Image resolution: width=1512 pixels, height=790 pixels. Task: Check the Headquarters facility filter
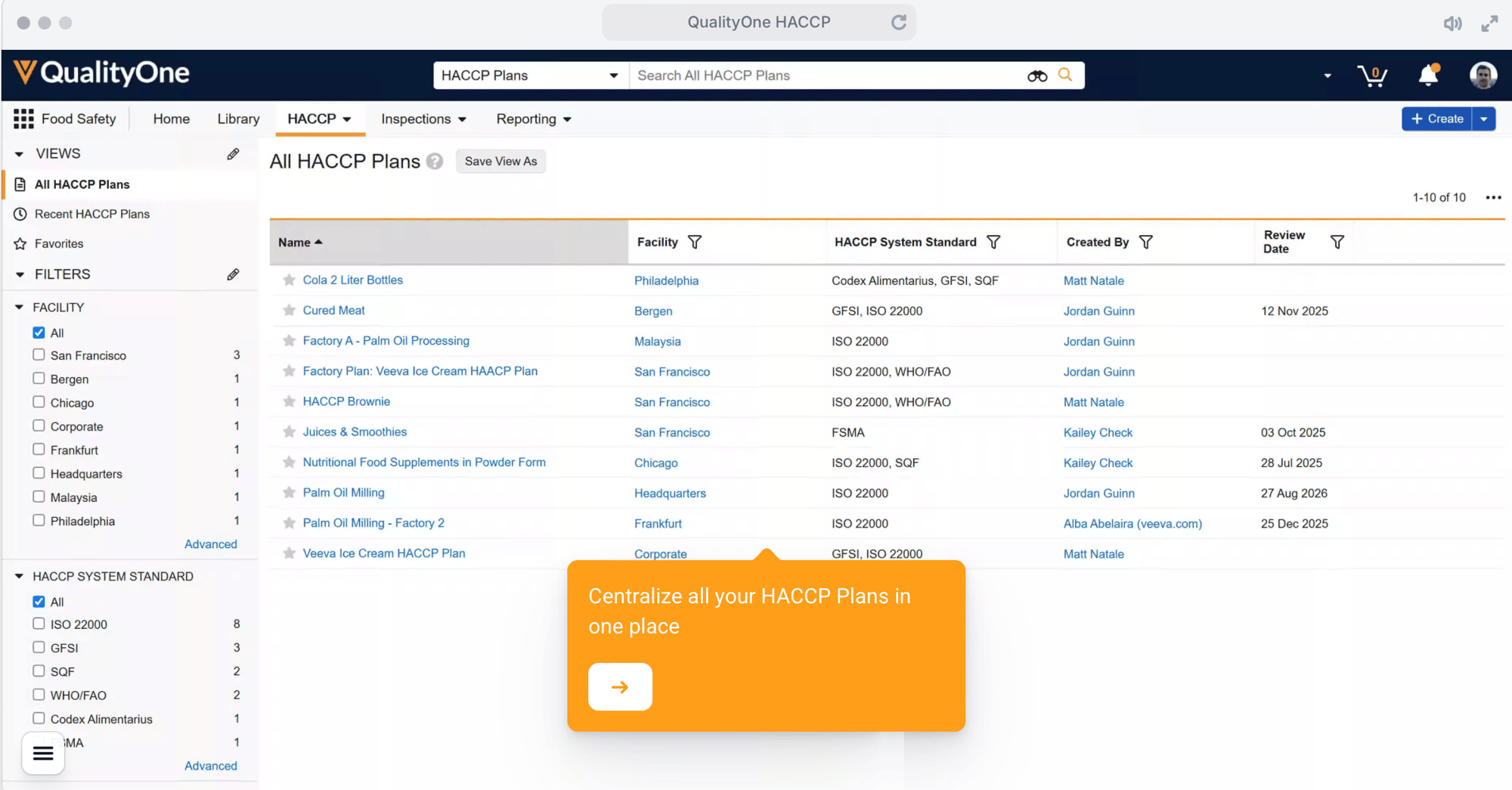(x=39, y=473)
